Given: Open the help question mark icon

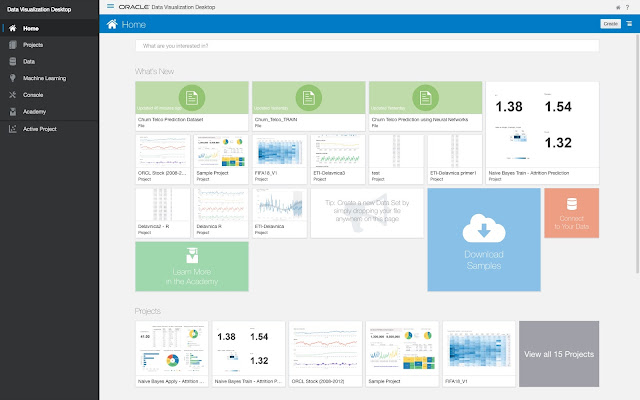Looking at the screenshot, I should pos(627,7).
